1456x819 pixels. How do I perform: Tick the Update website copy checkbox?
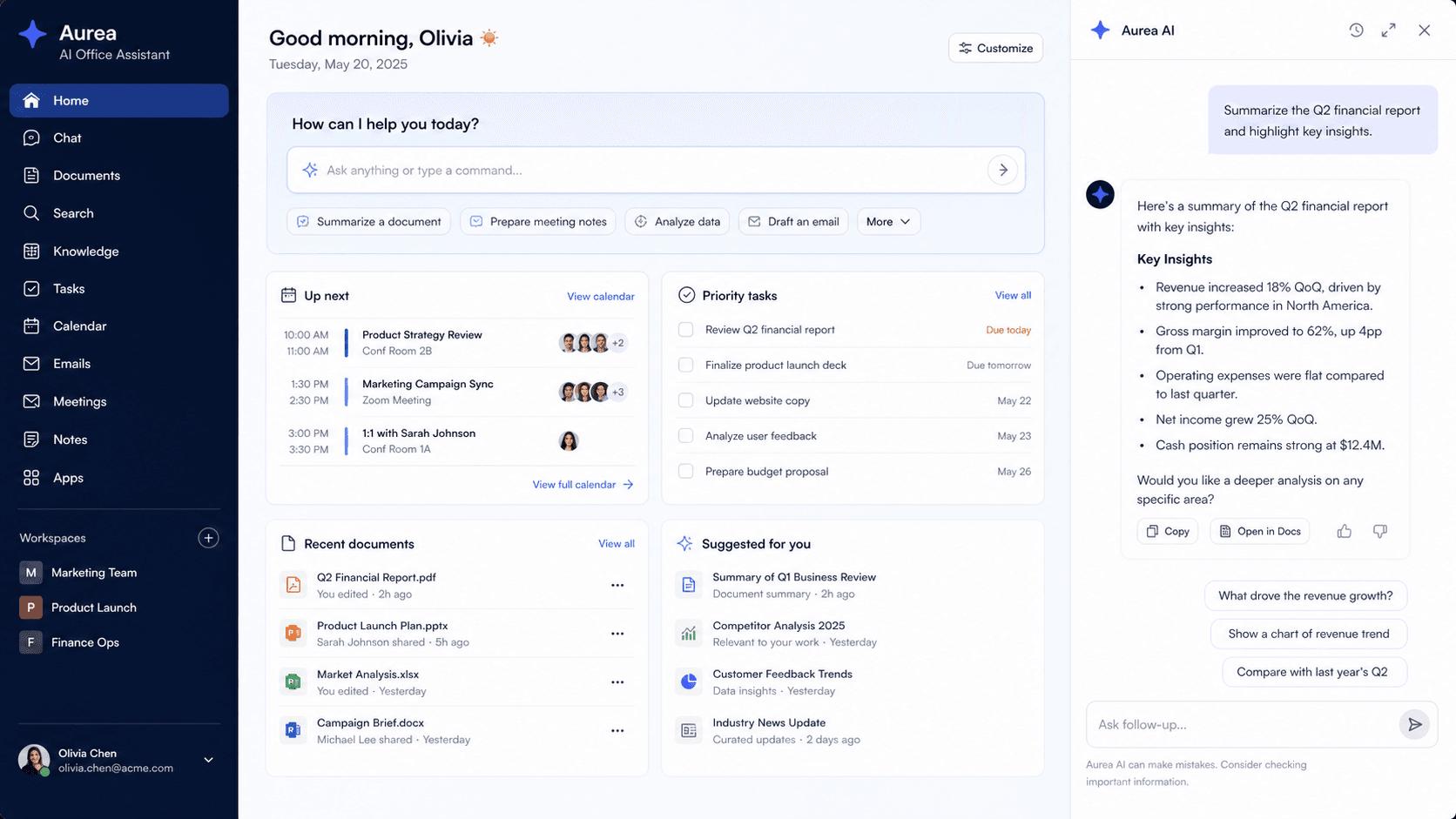[x=686, y=400]
